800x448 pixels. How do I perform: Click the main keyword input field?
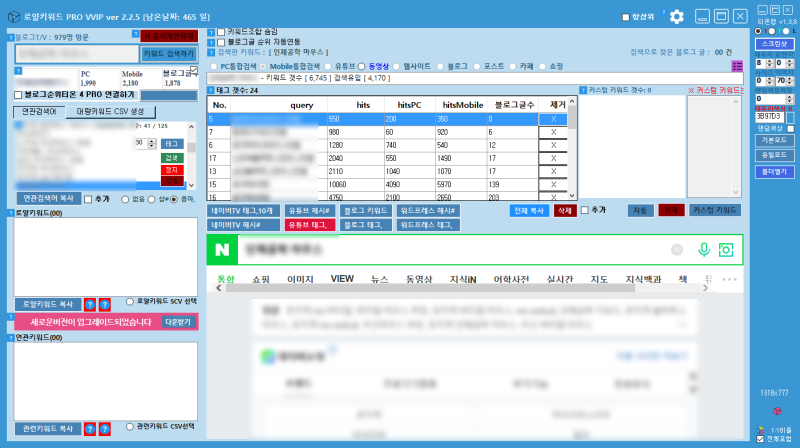[x=77, y=54]
